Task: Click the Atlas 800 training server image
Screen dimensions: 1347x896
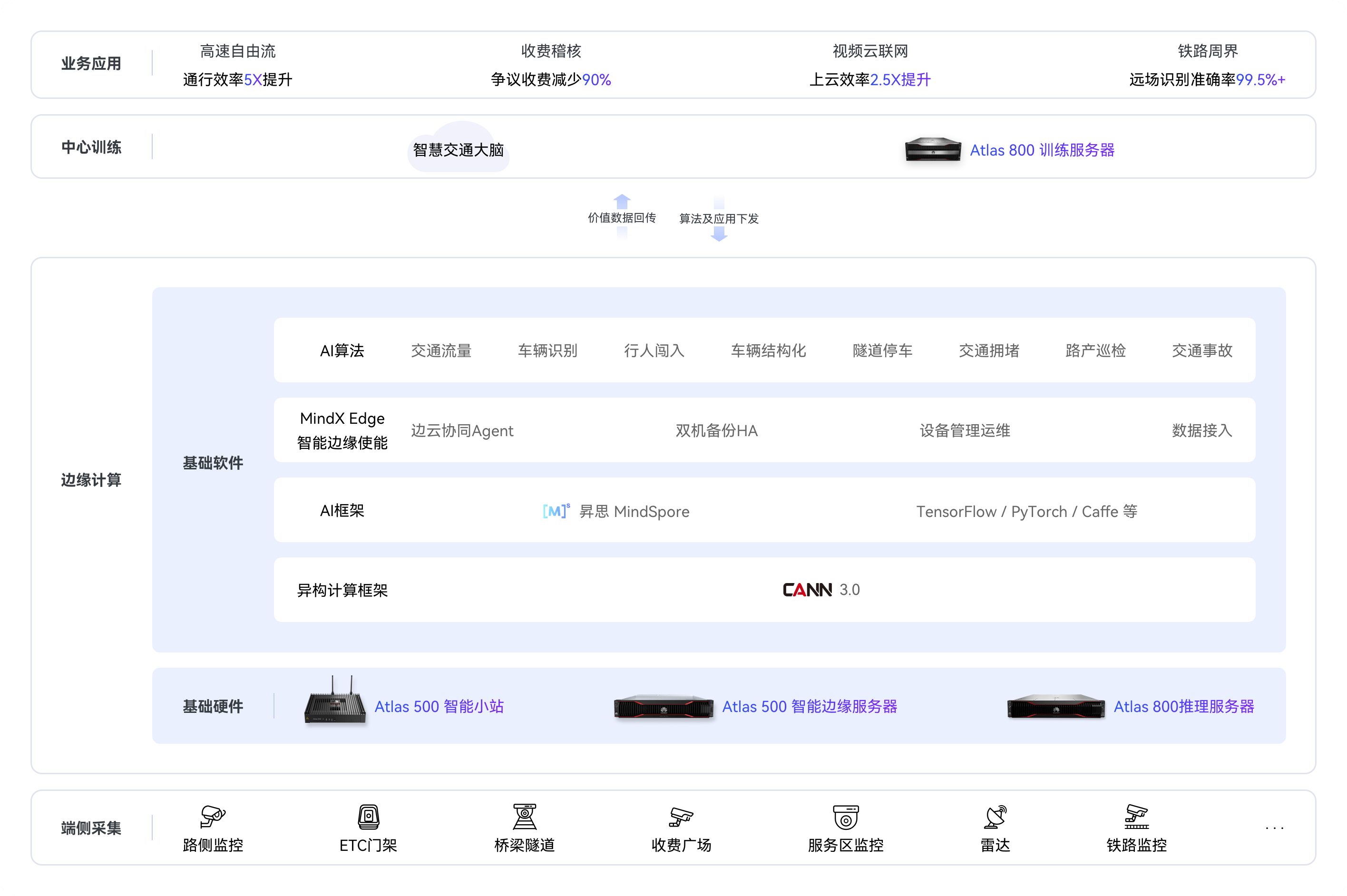Action: pyautogui.click(x=933, y=150)
